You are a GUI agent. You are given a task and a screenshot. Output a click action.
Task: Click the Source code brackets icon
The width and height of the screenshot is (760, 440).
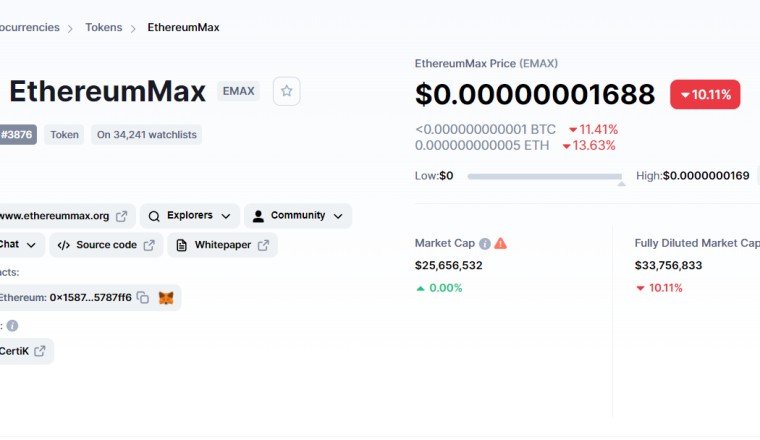63,245
